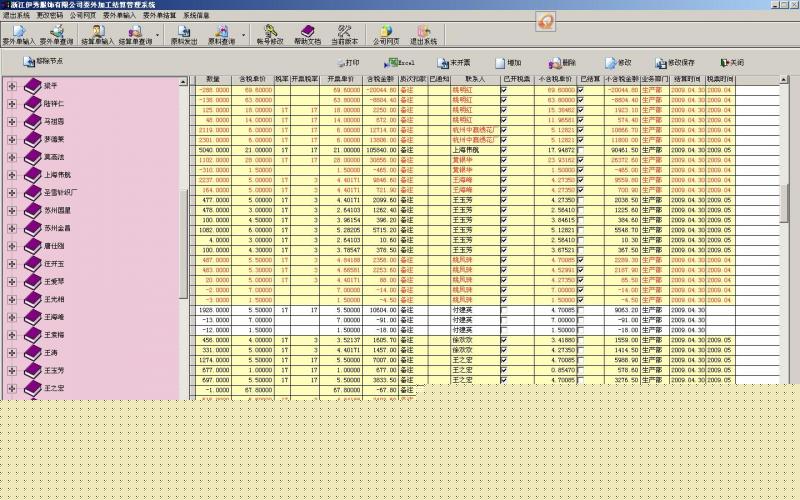Click the tree panel scrollbar up arrow

click(x=183, y=82)
